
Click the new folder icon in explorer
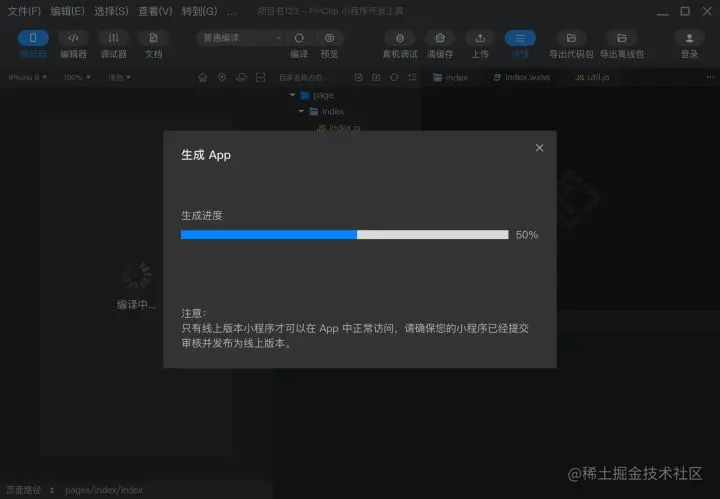click(x=376, y=77)
